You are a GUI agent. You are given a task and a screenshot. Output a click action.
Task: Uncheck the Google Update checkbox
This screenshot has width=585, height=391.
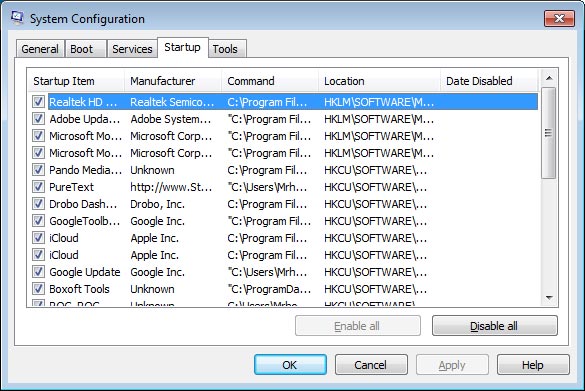click(38, 272)
